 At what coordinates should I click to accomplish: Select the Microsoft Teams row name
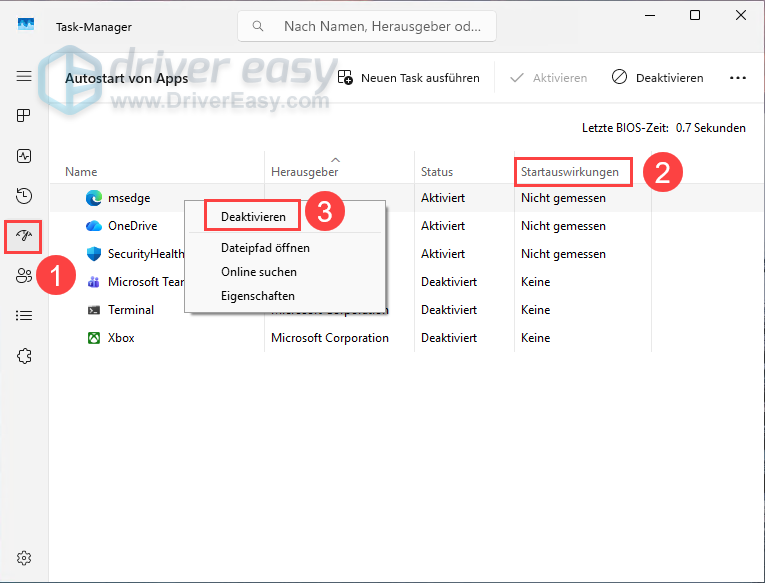146,282
